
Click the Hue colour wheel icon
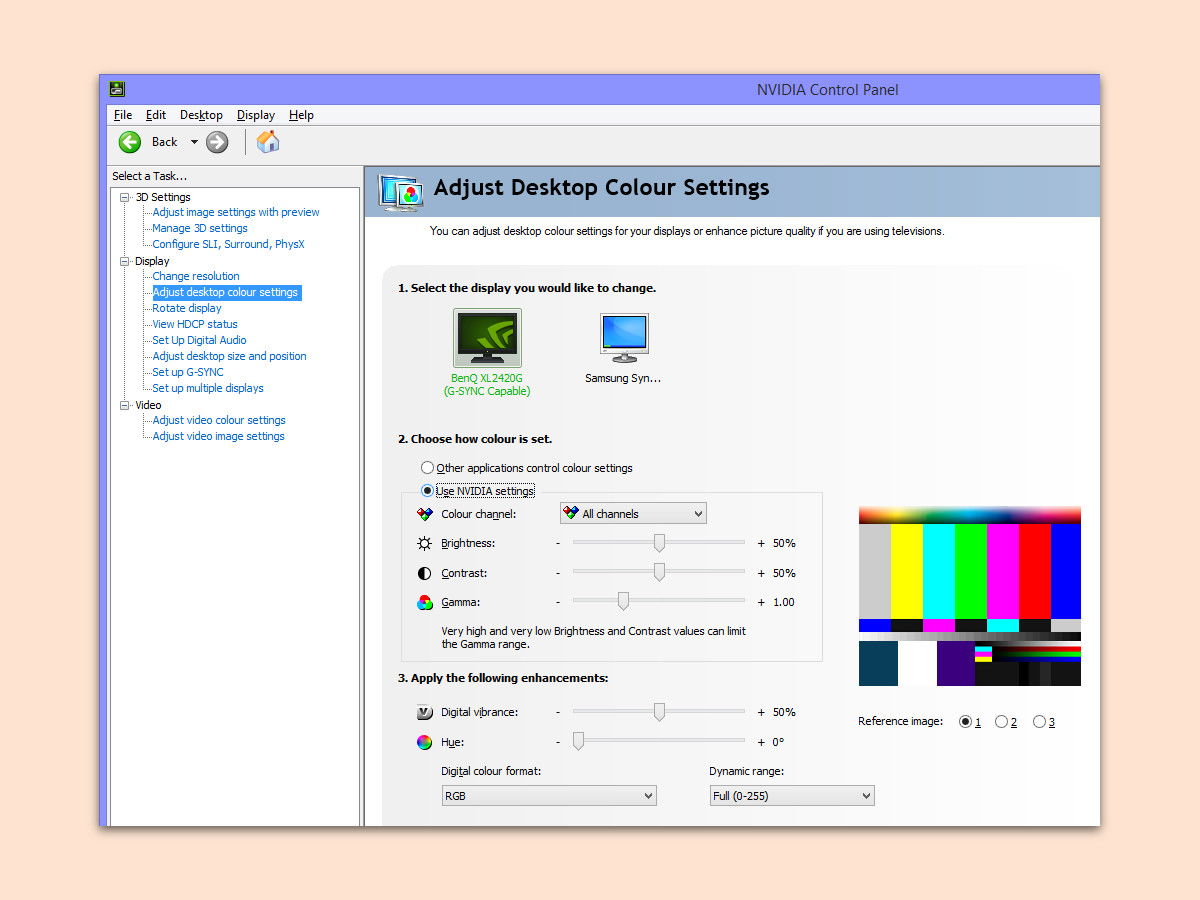[424, 742]
